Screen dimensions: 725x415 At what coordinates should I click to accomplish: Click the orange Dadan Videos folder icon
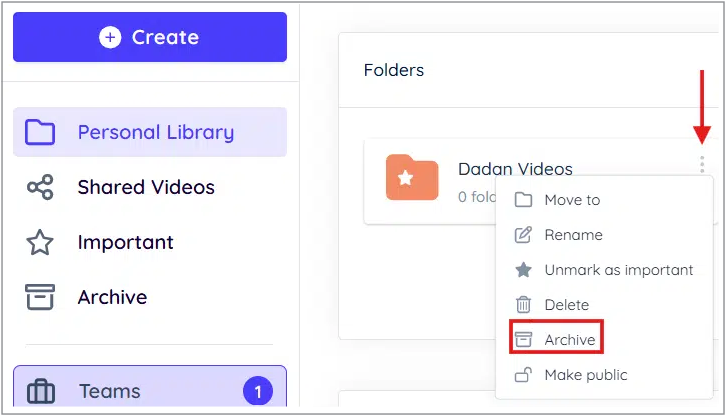(x=412, y=179)
